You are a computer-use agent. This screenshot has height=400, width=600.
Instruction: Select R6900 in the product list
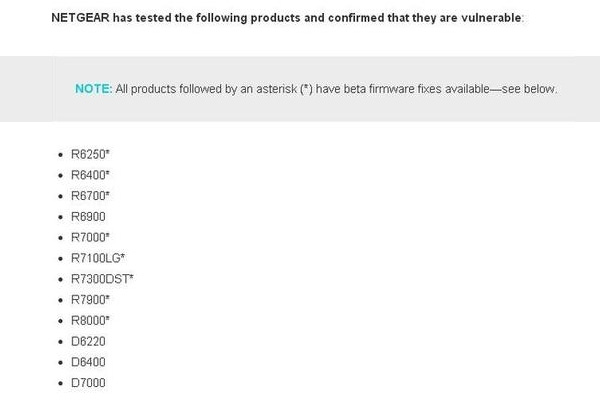[x=88, y=217]
